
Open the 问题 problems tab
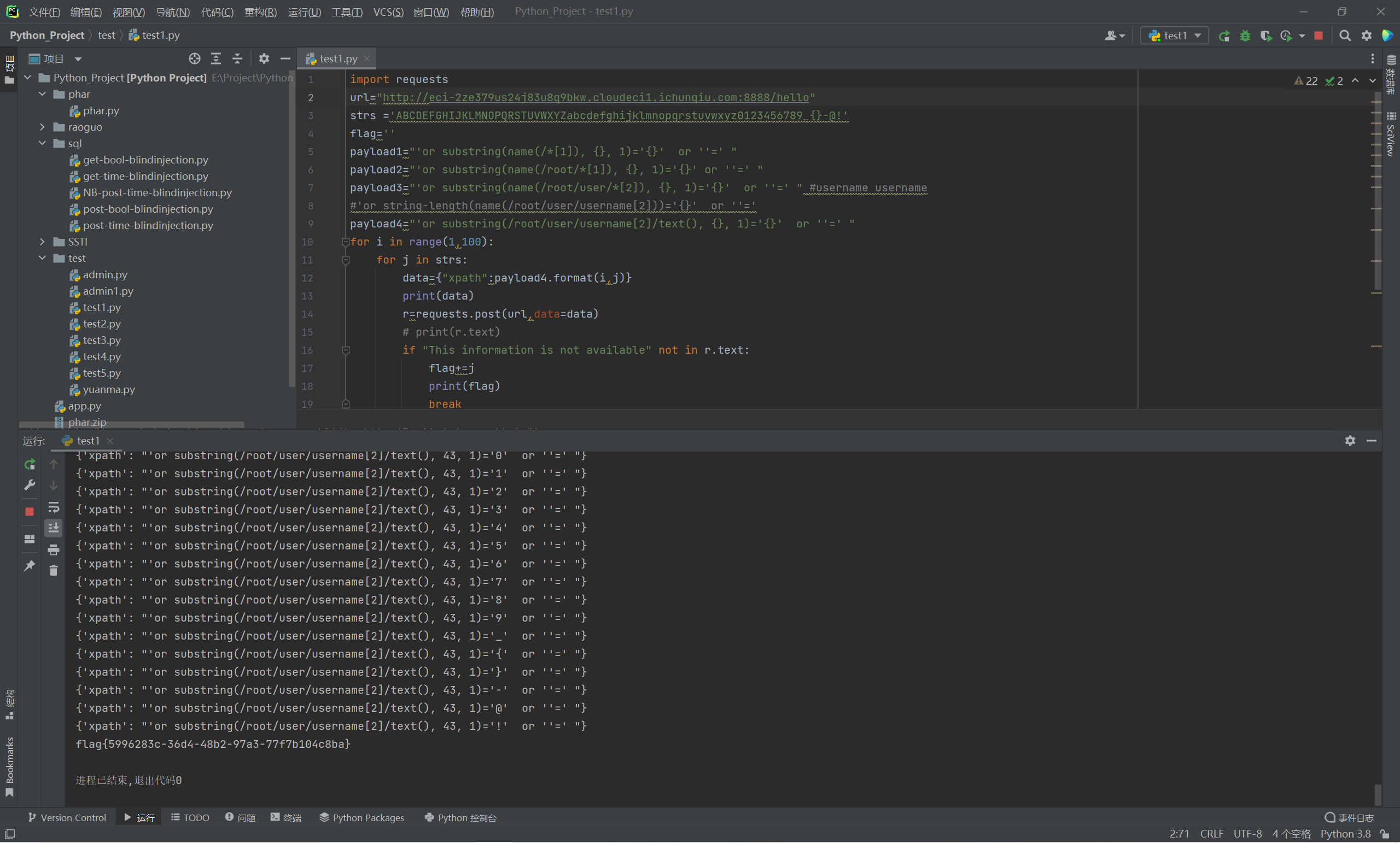click(x=240, y=818)
